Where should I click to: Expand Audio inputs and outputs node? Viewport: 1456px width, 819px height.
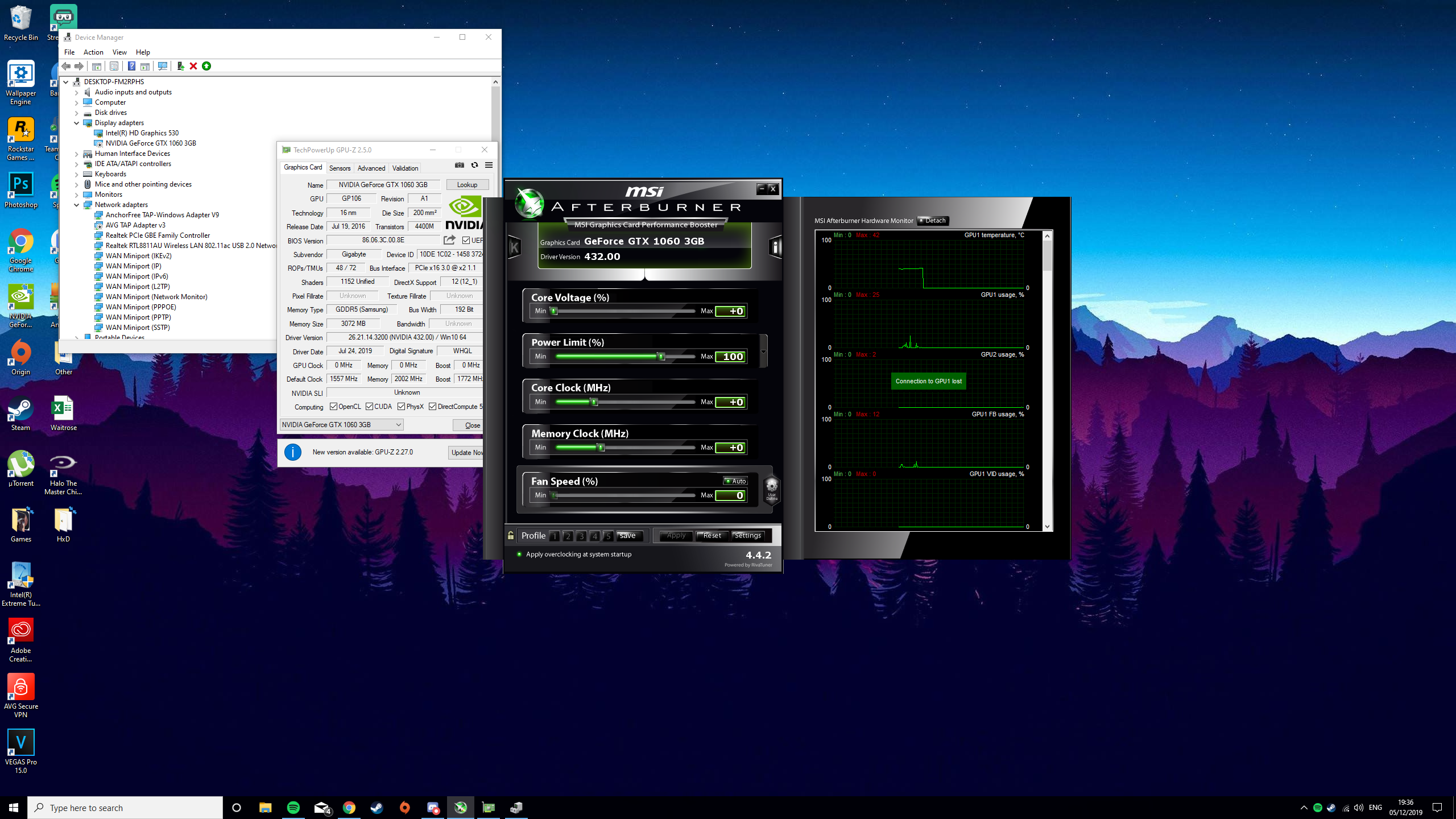coord(77,92)
